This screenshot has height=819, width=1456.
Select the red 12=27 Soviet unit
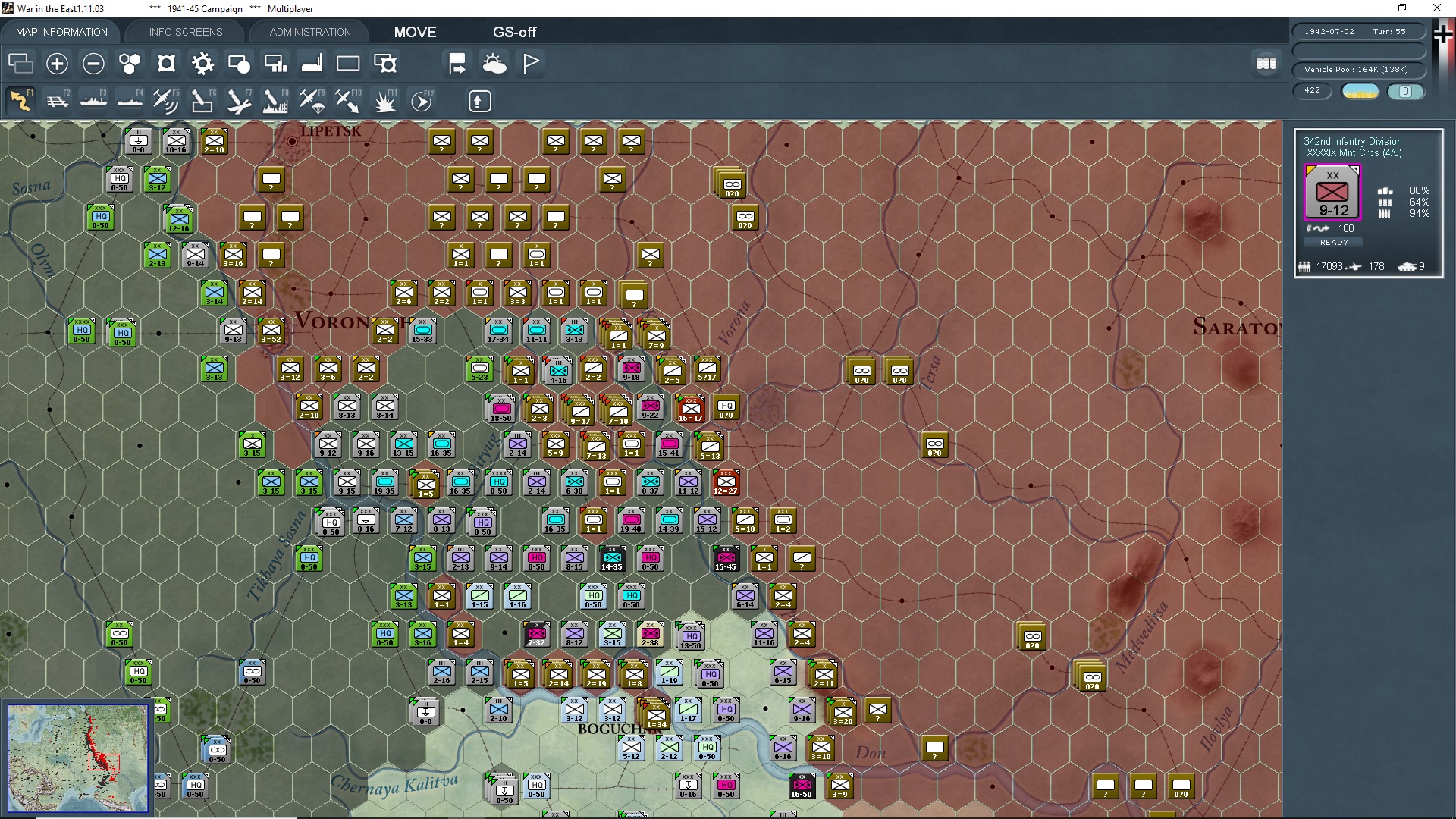(726, 482)
